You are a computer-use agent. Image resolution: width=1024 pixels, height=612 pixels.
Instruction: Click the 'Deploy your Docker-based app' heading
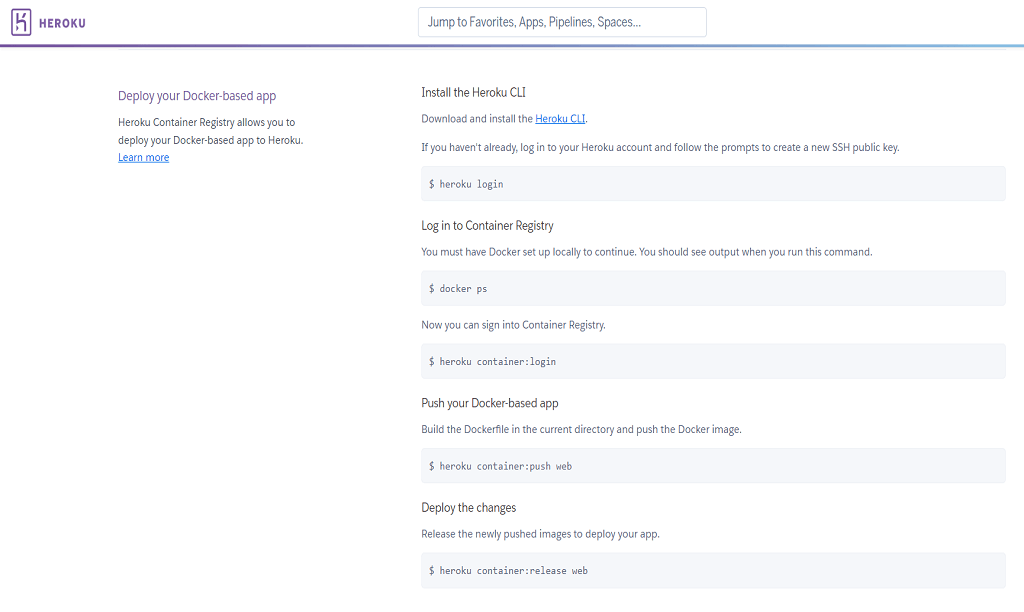click(x=197, y=96)
